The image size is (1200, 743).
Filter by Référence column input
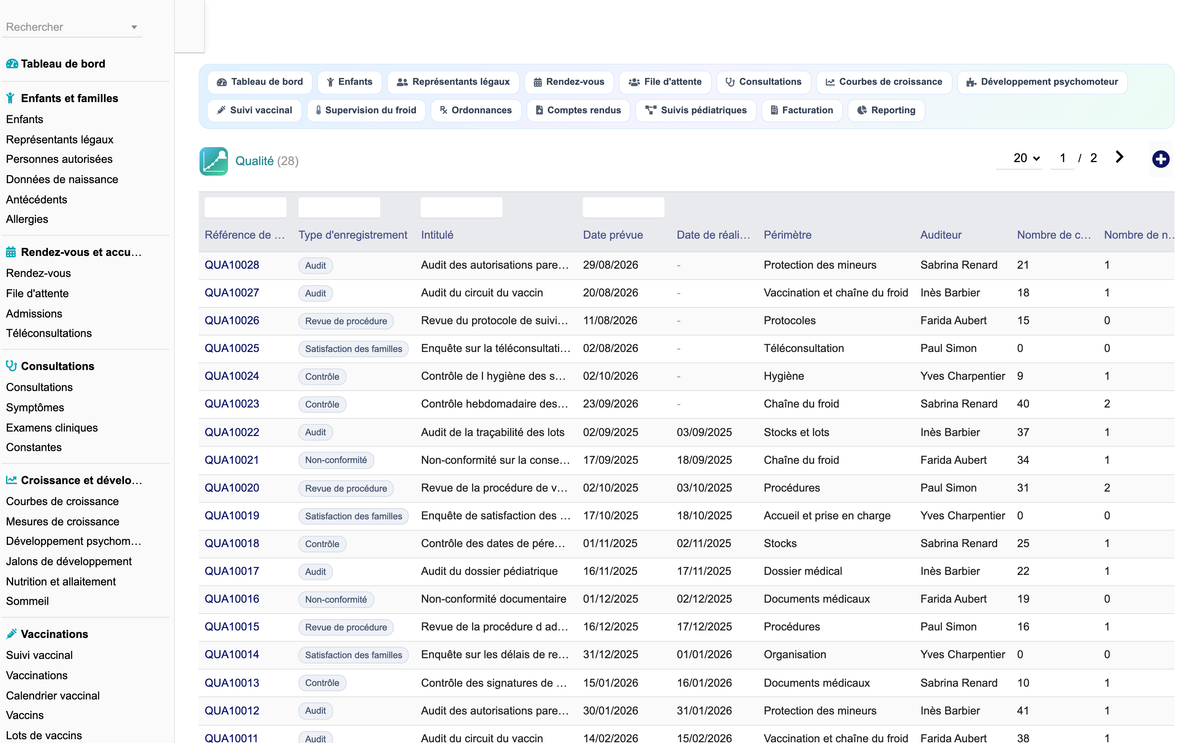(245, 207)
